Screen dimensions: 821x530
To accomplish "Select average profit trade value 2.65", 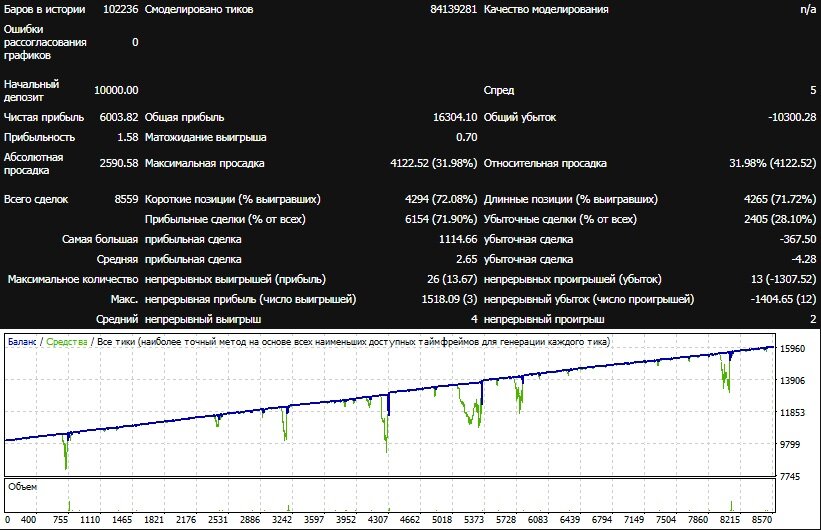I will [467, 259].
